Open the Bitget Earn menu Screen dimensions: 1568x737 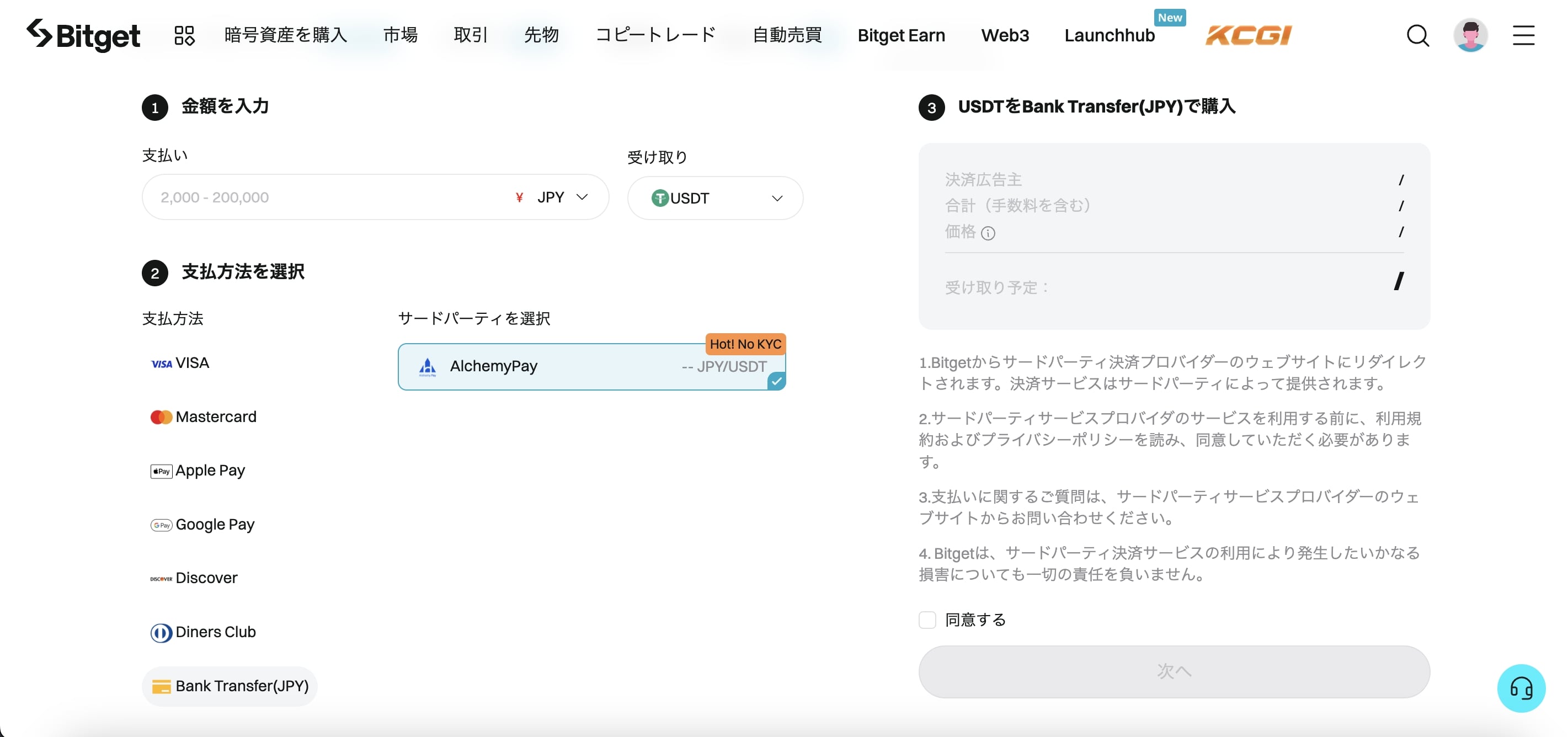point(901,35)
